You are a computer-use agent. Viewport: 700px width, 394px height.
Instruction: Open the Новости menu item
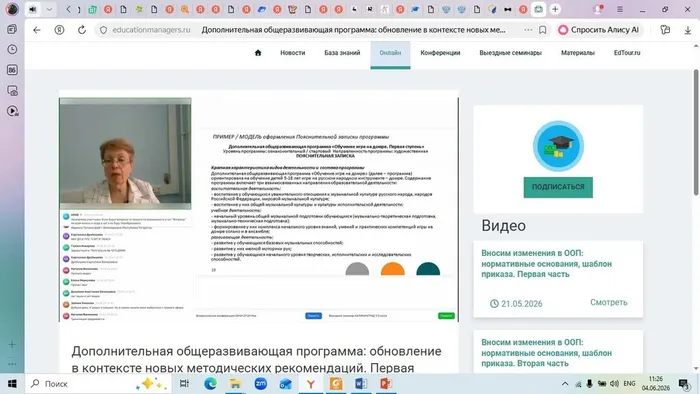pos(292,53)
